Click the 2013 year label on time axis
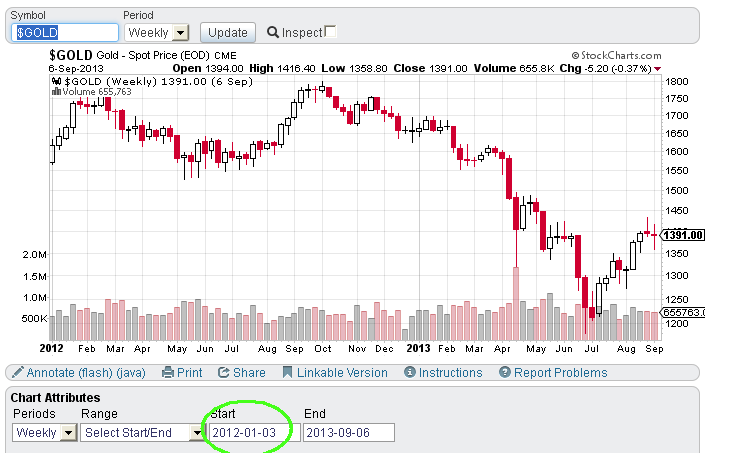The image size is (733, 453). [418, 348]
